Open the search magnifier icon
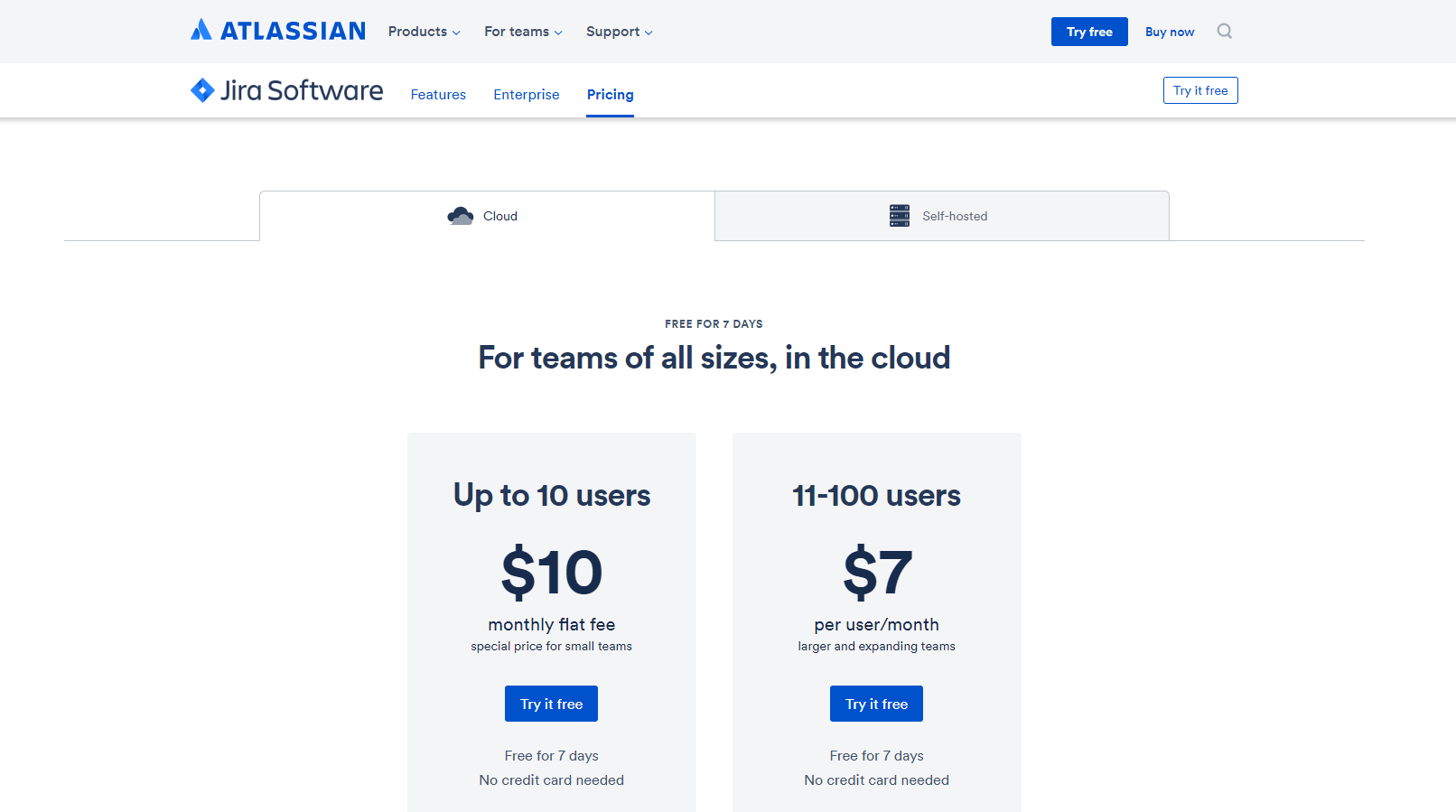 (1224, 32)
